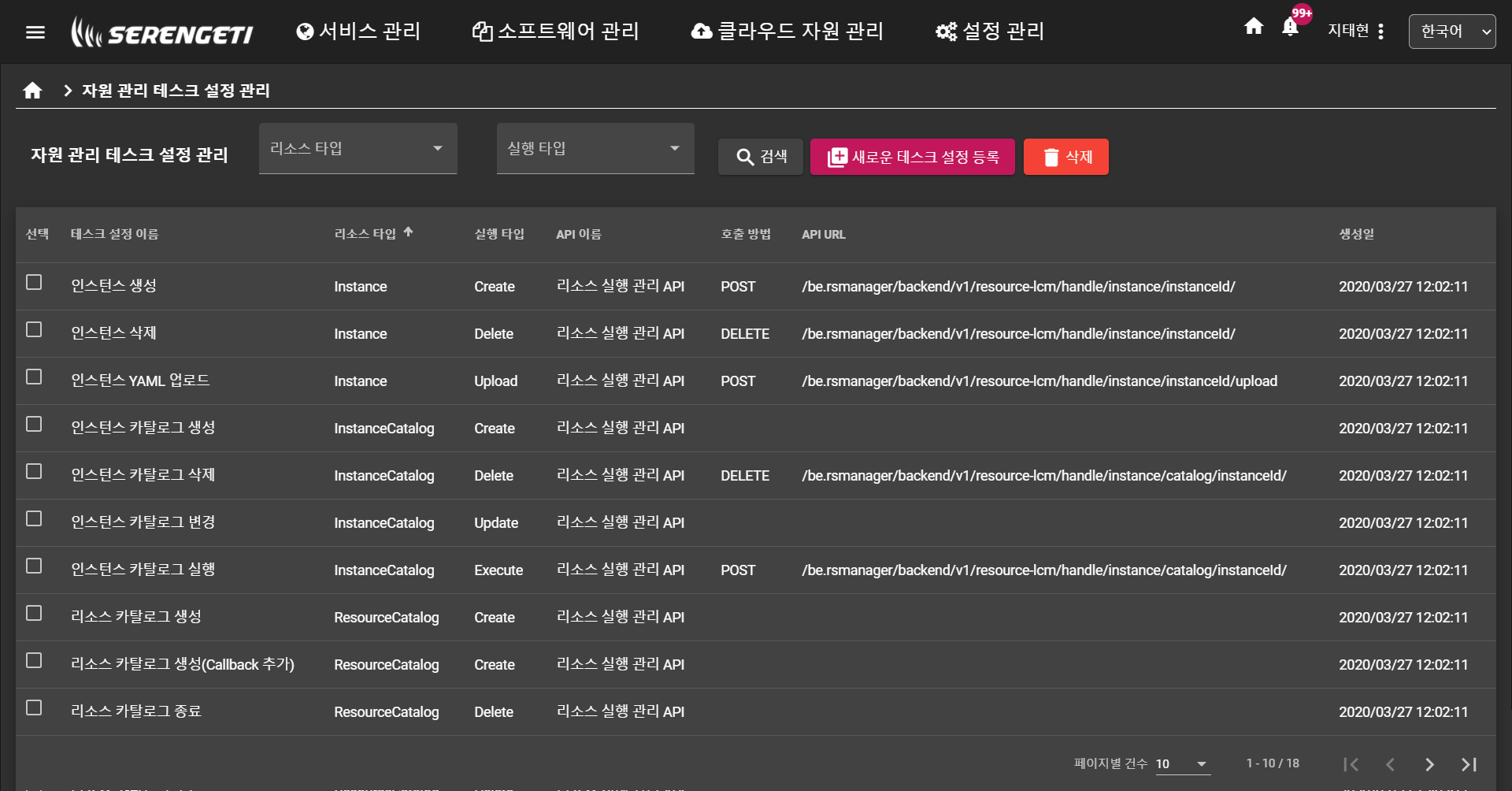Viewport: 1512px width, 791px height.
Task: Open user options three-dot menu
Action: pyautogui.click(x=1380, y=32)
